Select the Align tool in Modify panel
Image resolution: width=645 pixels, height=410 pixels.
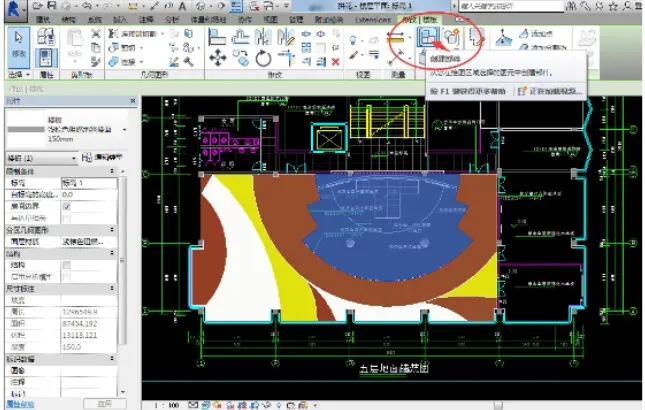point(217,36)
